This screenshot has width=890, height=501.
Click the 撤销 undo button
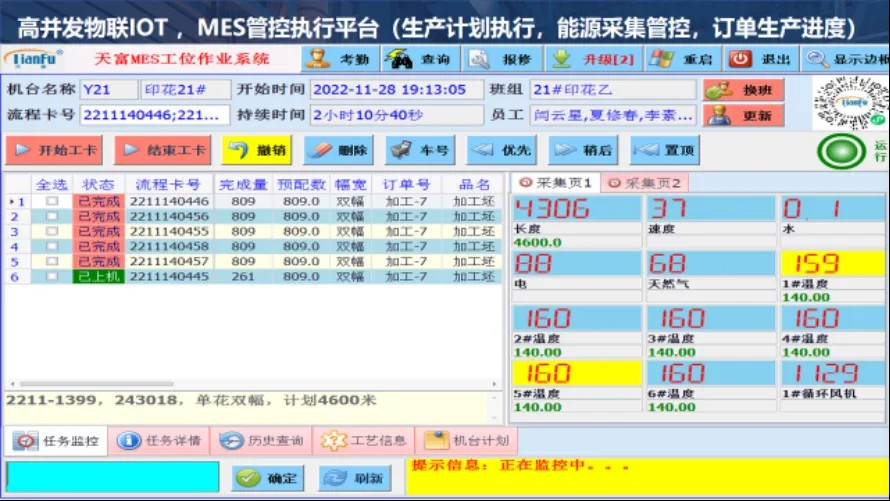(255, 151)
